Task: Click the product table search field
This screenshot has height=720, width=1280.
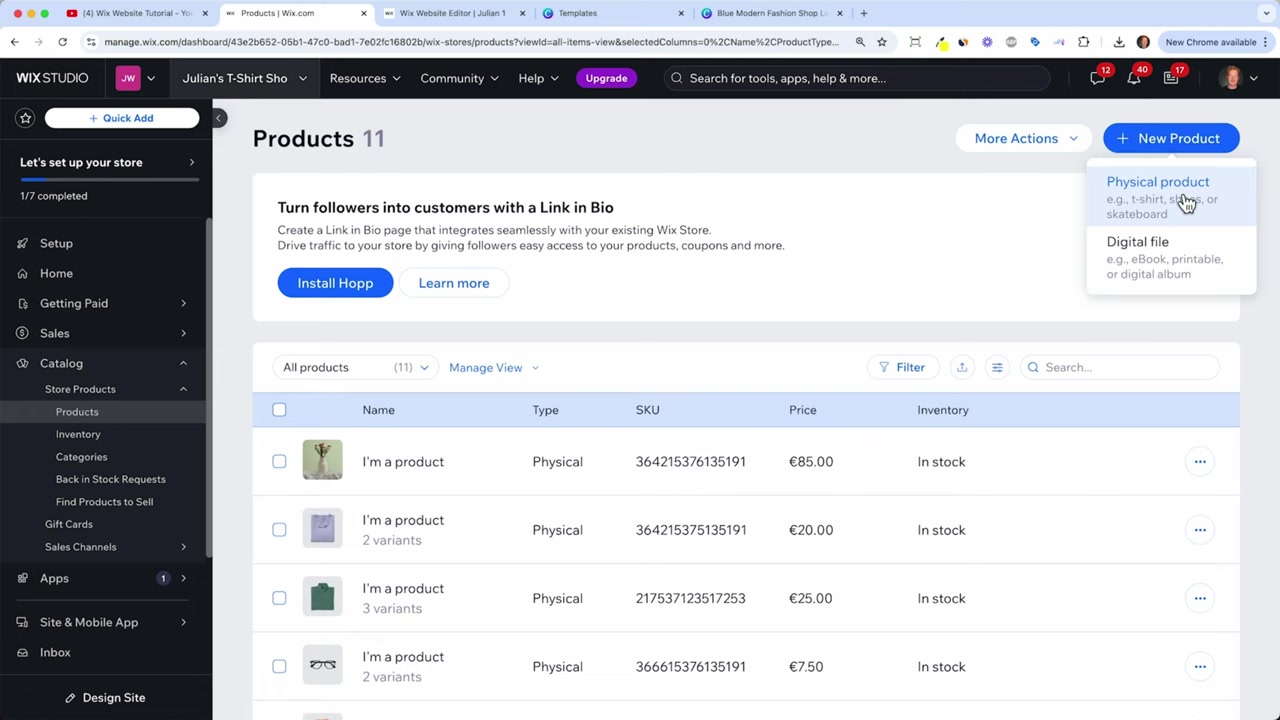Action: 1120,367
